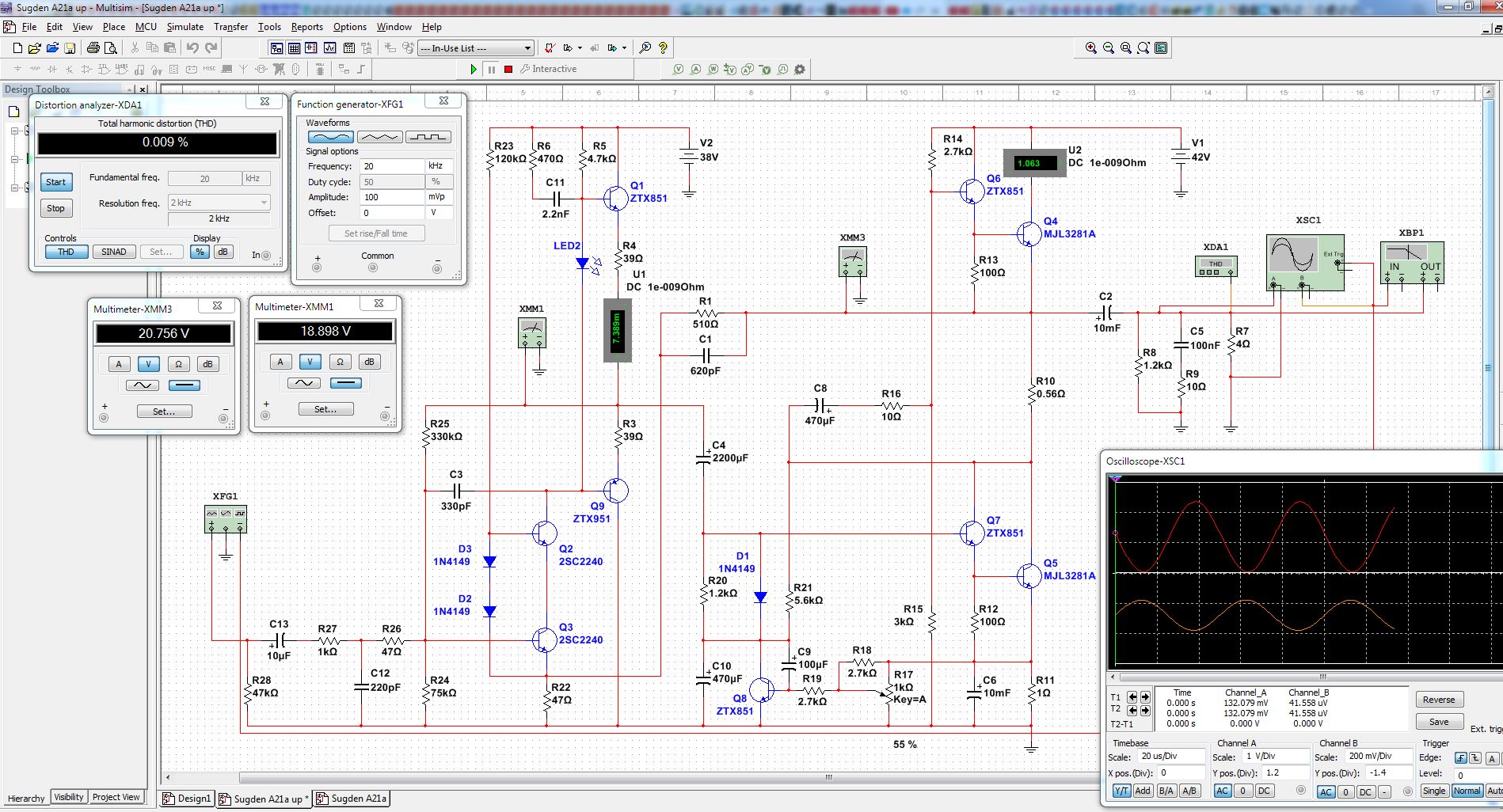The image size is (1503, 812).
Task: Pause the simulation
Action: tap(491, 70)
